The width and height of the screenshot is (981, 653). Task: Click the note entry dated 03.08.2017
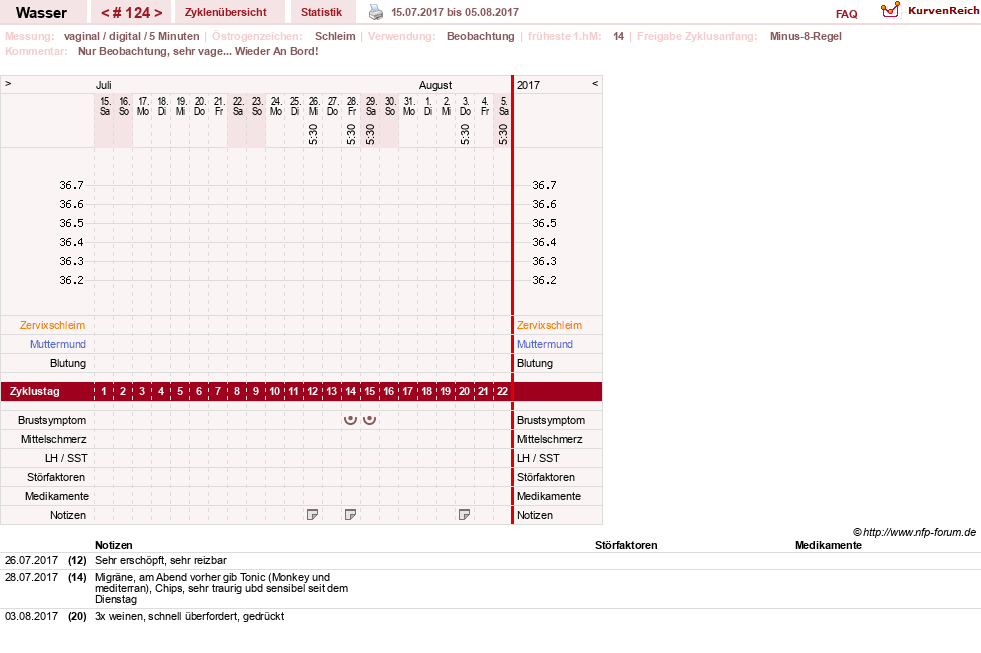[x=31, y=616]
